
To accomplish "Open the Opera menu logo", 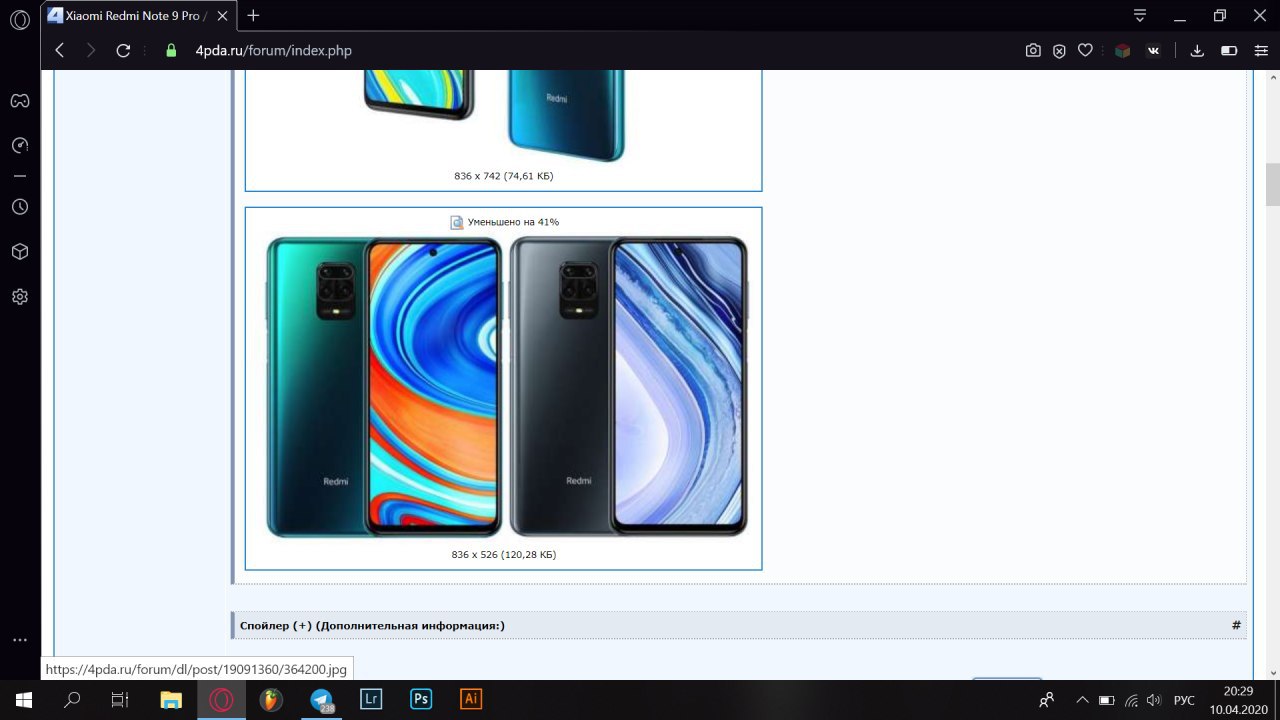I will (x=19, y=21).
